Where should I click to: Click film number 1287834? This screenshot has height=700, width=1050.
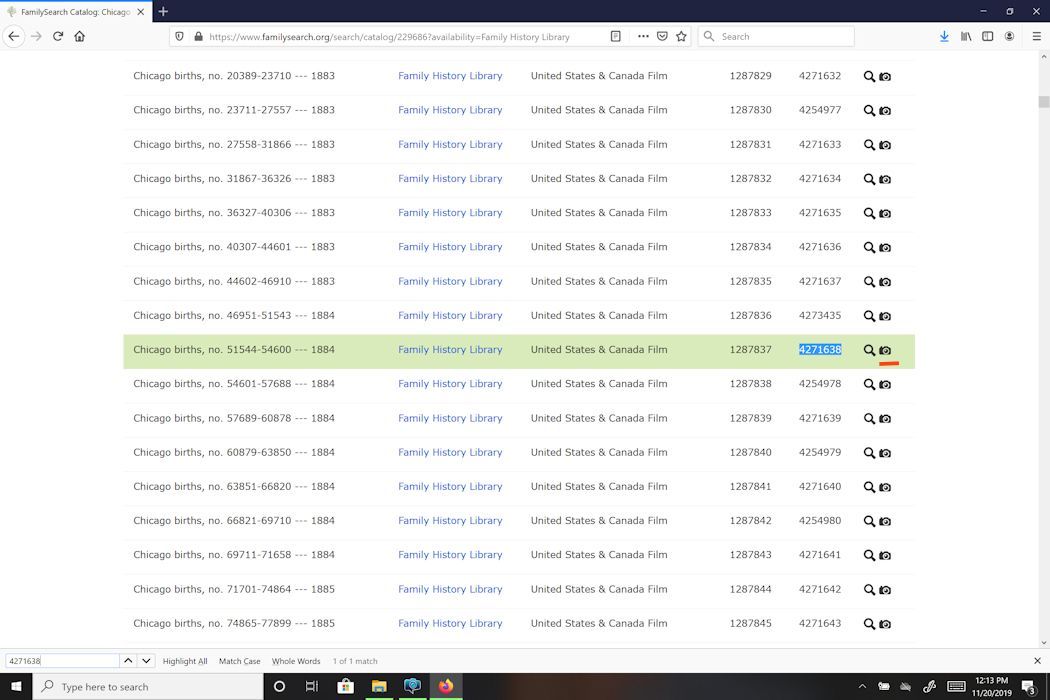(x=751, y=247)
